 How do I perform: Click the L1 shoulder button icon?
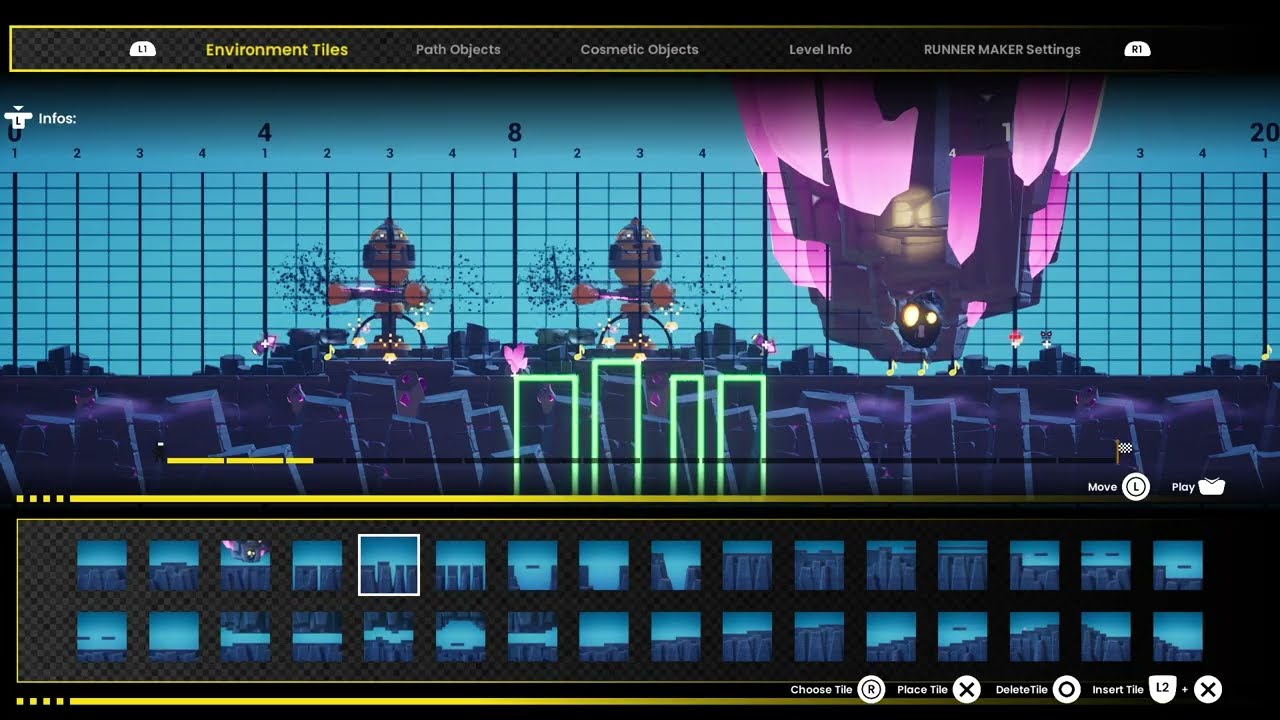(x=143, y=49)
